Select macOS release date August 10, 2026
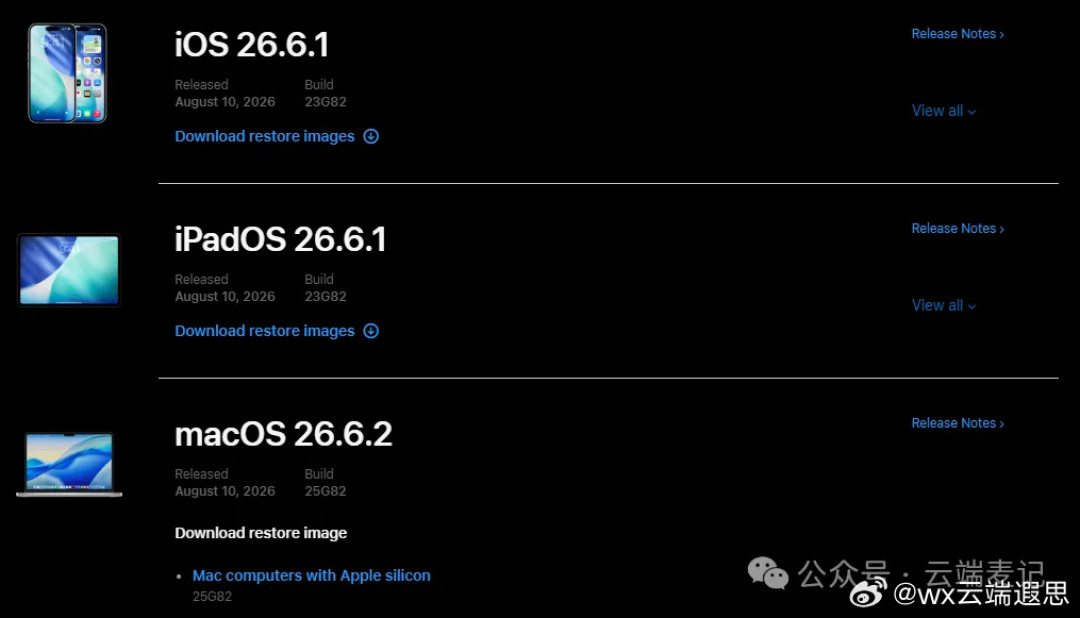 coord(225,491)
